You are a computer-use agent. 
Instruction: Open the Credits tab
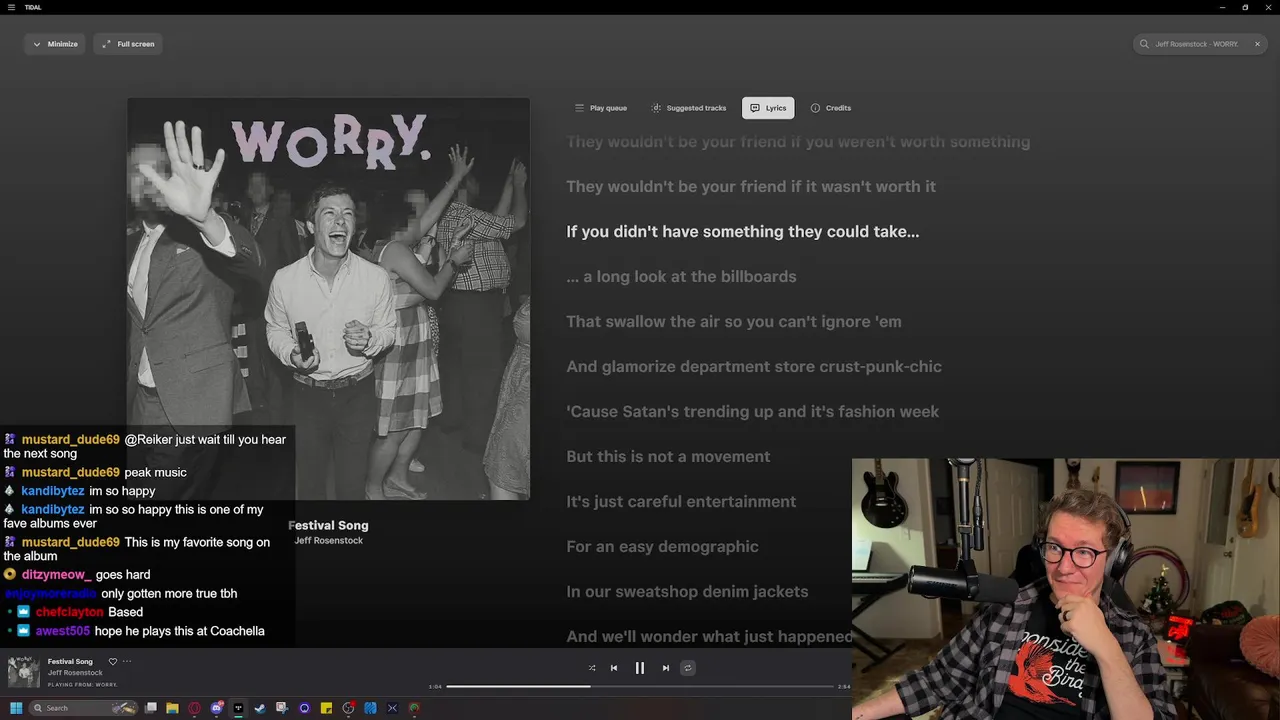831,108
